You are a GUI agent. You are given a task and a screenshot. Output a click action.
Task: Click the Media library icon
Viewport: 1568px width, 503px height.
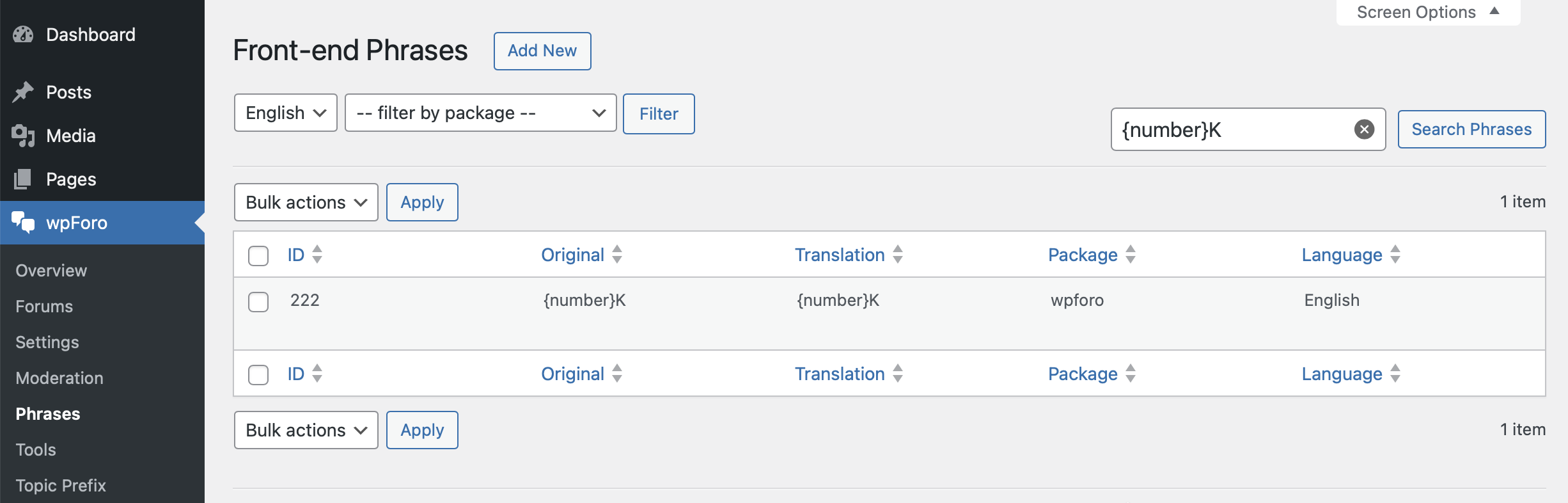23,136
